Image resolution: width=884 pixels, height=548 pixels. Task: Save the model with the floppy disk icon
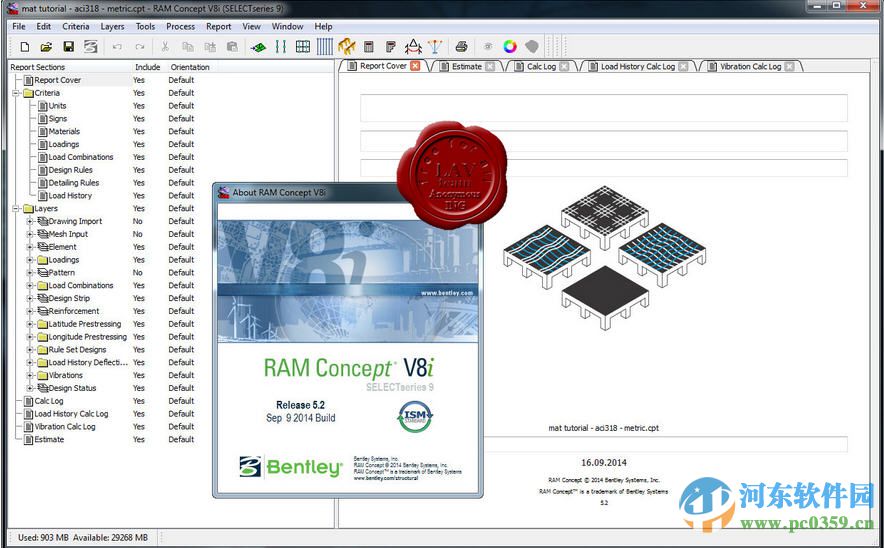tap(68, 47)
